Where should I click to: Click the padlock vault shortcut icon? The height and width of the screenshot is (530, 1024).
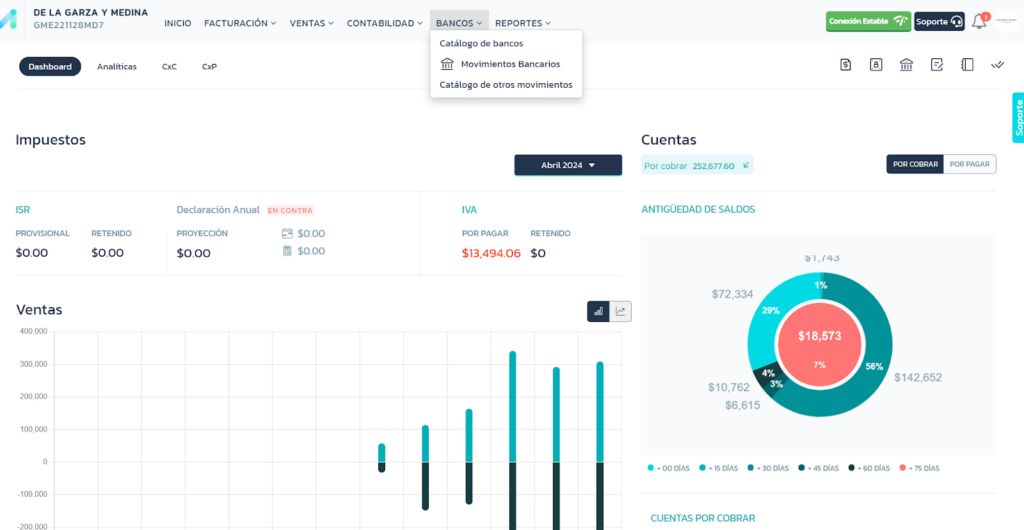tap(876, 65)
